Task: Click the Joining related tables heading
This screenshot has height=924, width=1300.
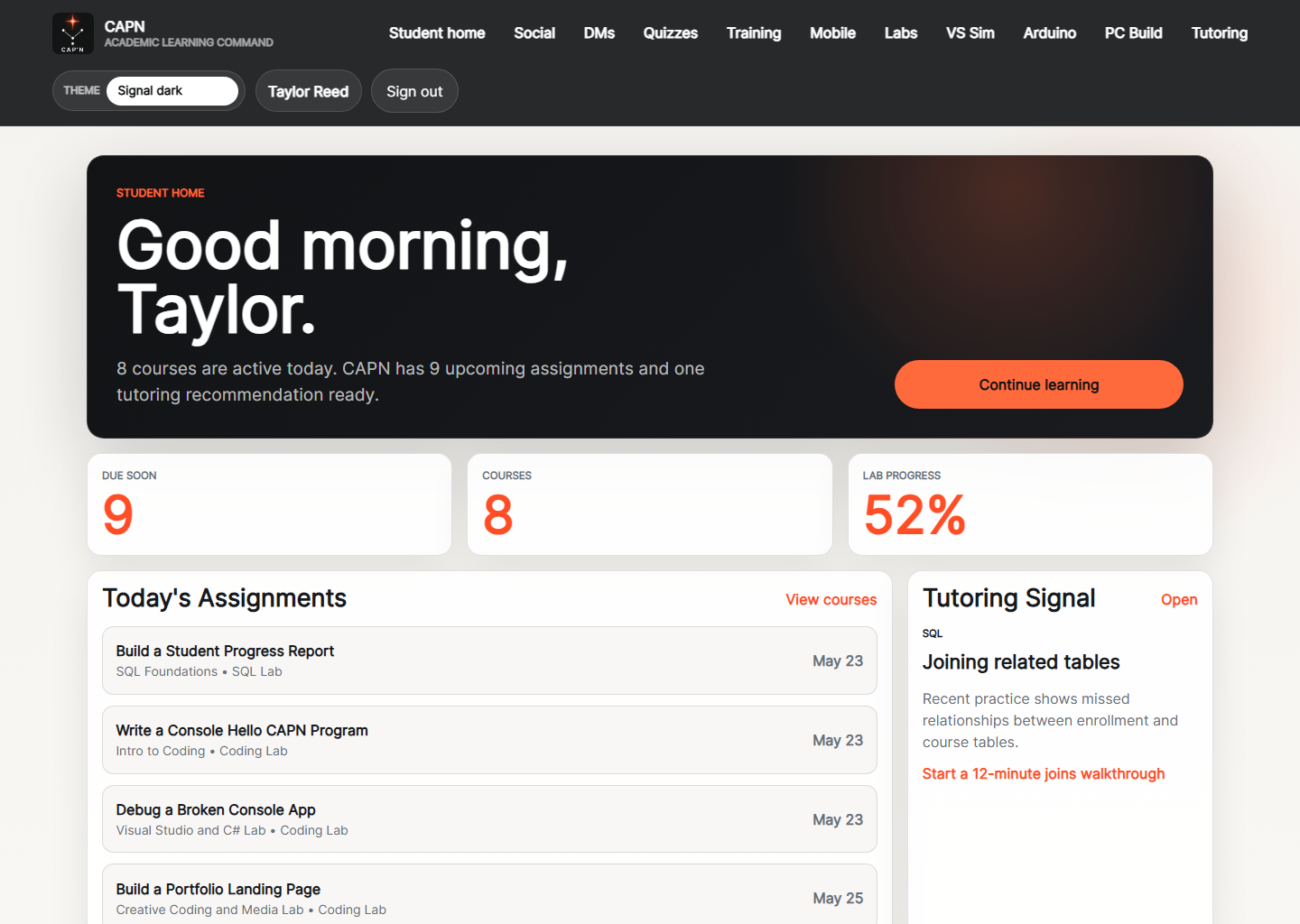Action: pos(1021,662)
